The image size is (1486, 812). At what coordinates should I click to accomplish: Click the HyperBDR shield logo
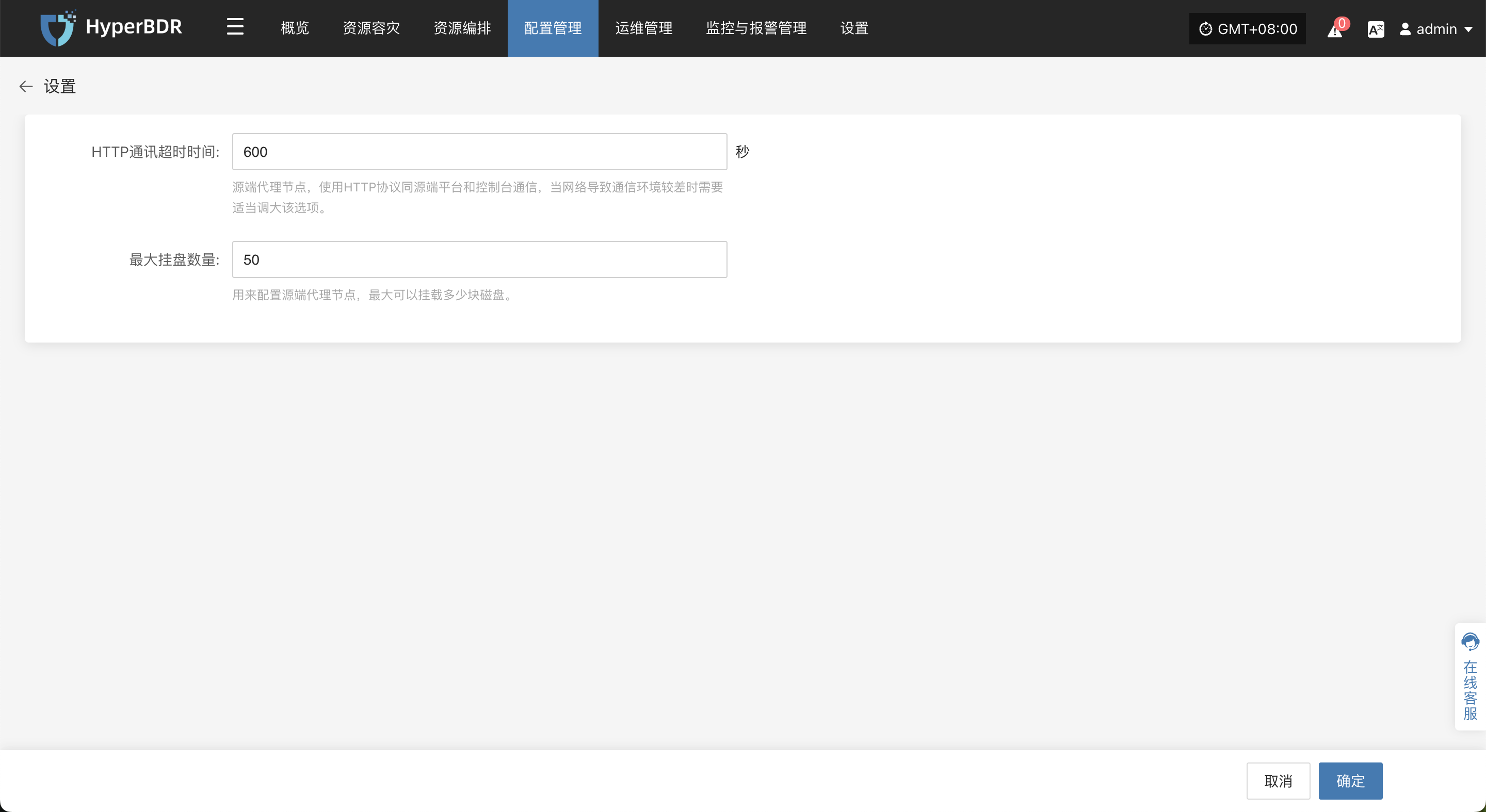click(x=58, y=28)
